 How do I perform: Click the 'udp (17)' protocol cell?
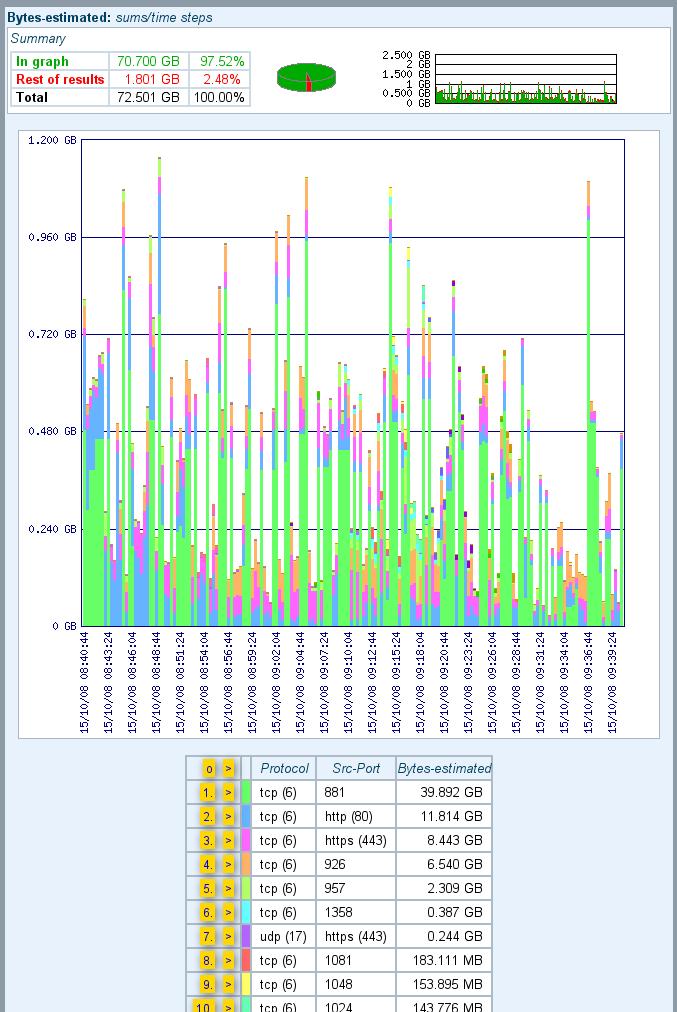point(283,936)
